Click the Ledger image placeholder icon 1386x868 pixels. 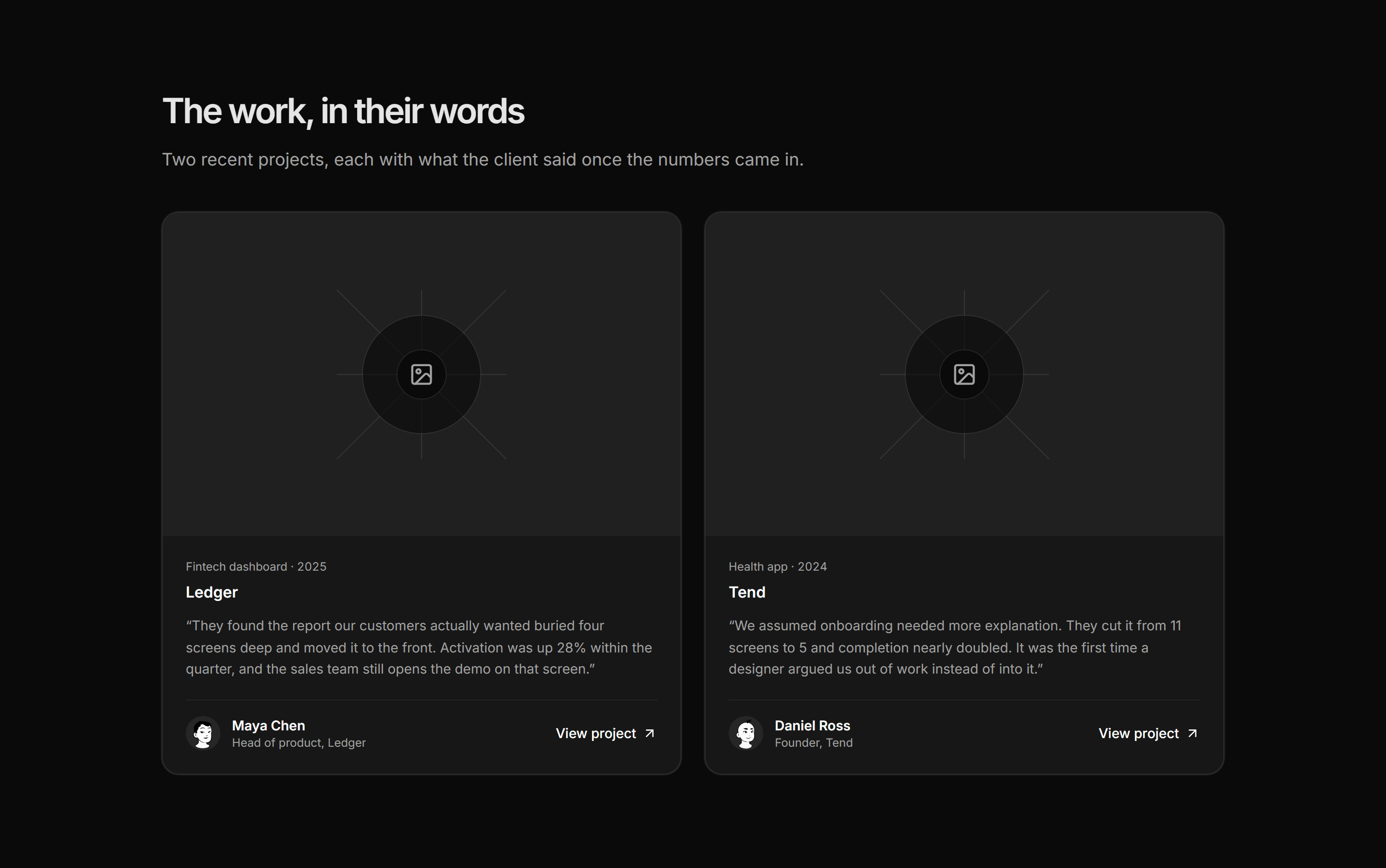pos(422,374)
